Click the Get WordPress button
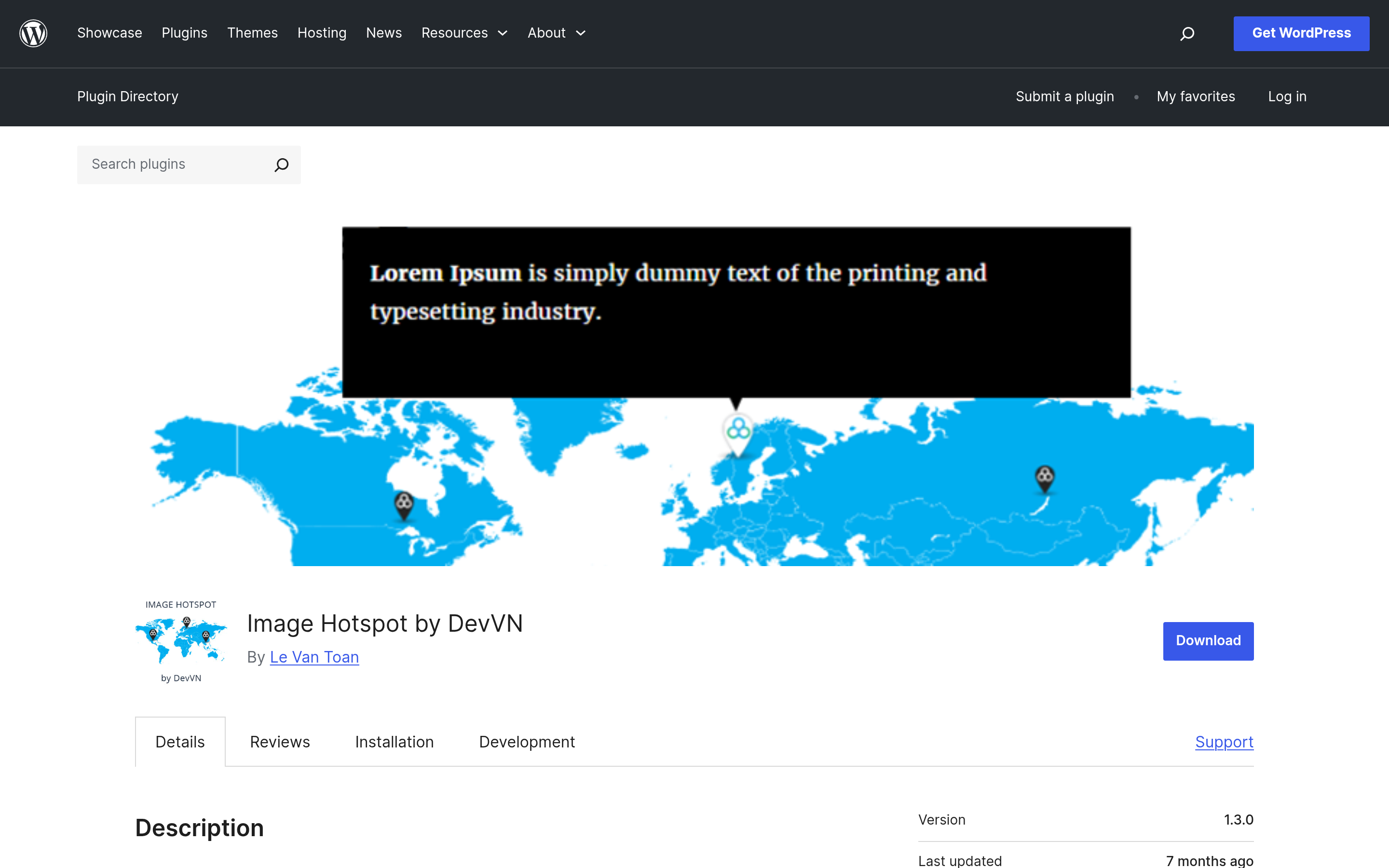The width and height of the screenshot is (1389, 868). click(x=1301, y=33)
